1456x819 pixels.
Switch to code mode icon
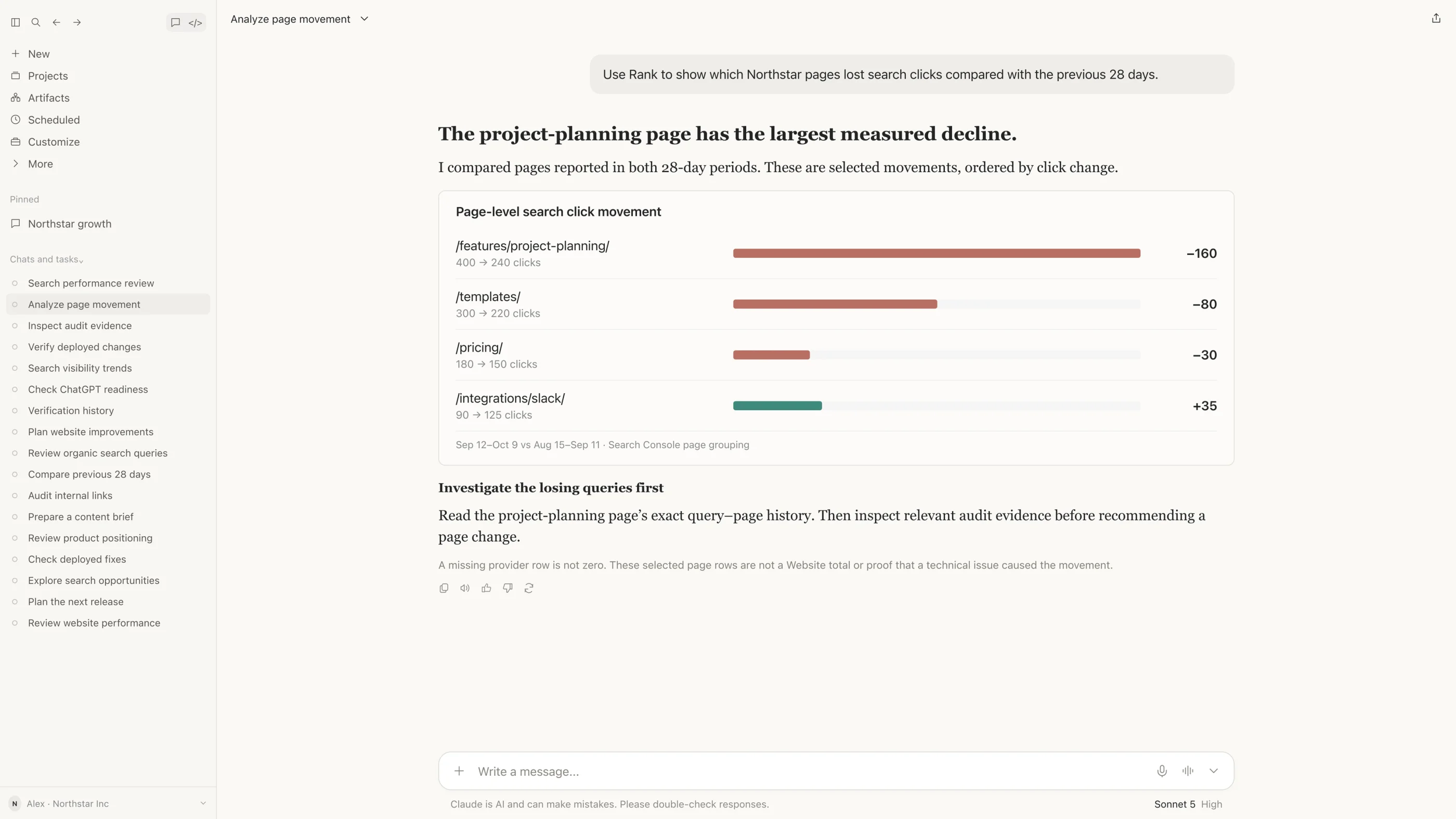point(195,22)
